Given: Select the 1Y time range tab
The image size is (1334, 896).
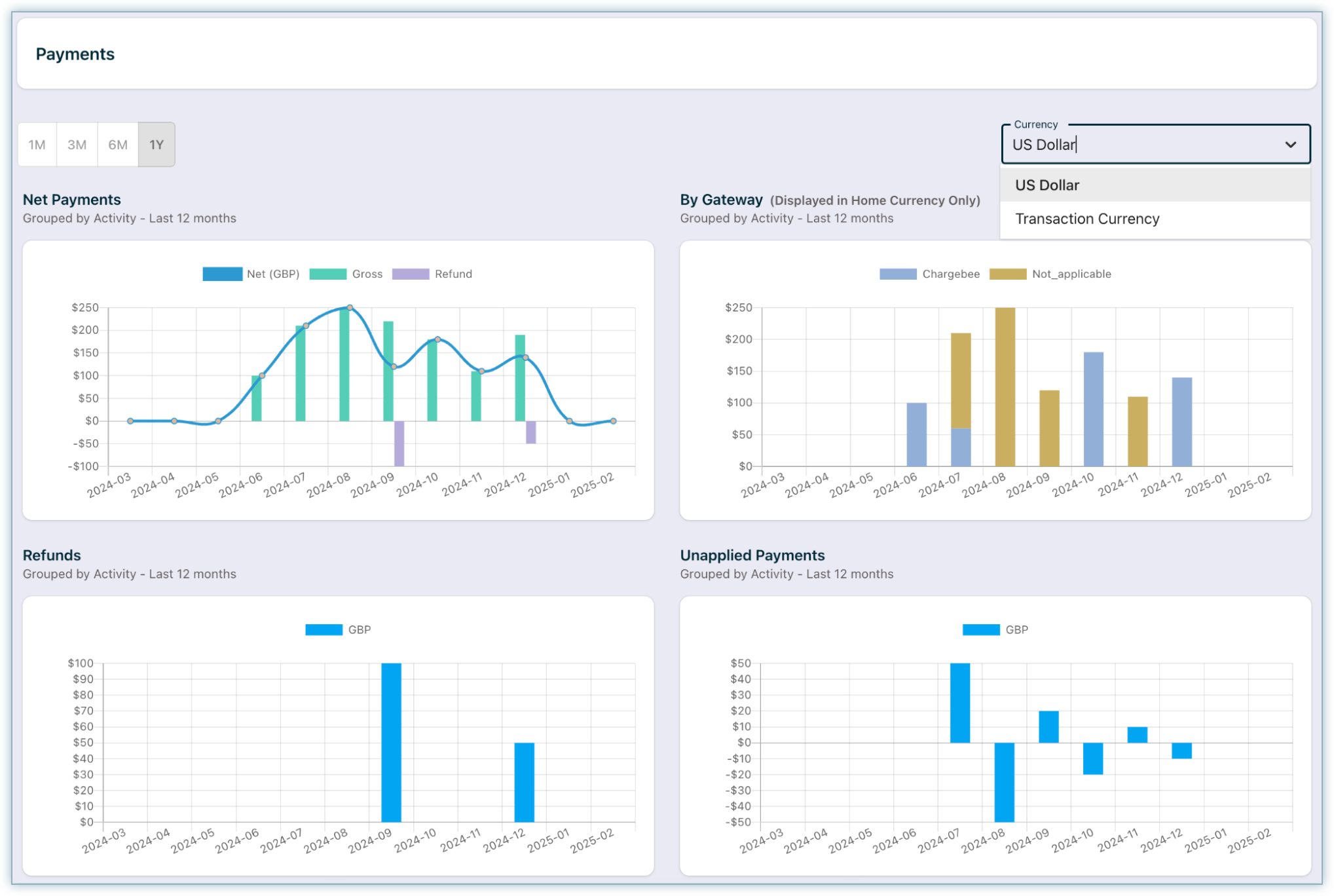Looking at the screenshot, I should 157,145.
